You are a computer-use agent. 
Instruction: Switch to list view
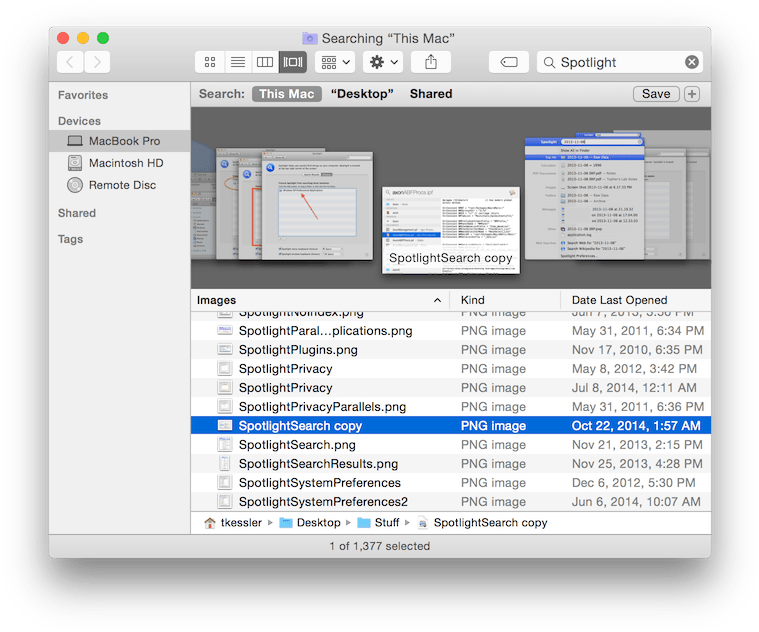click(237, 62)
